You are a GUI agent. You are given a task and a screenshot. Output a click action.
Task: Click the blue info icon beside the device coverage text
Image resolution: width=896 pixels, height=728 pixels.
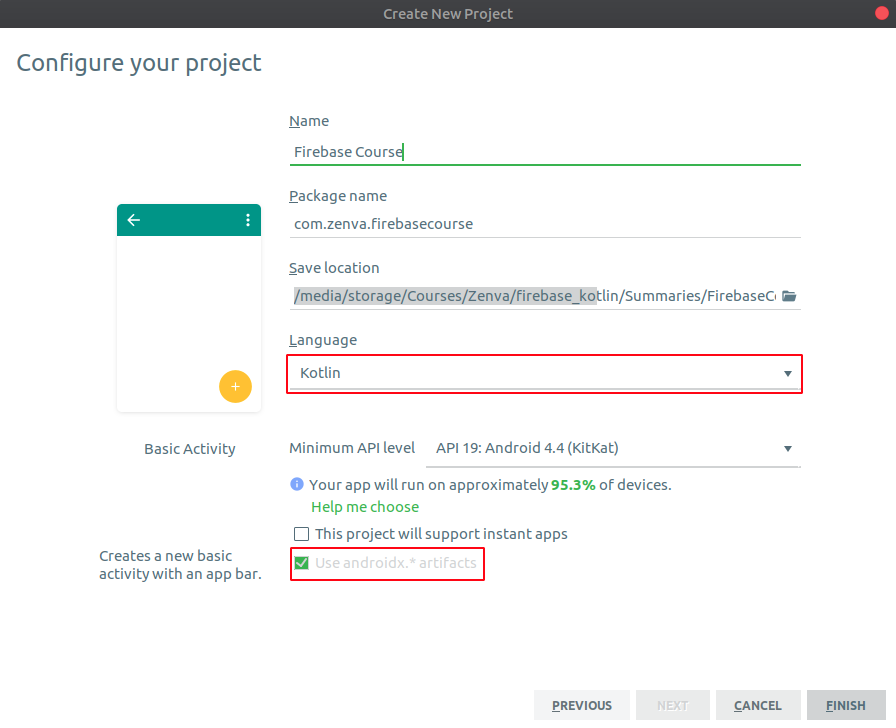(297, 484)
